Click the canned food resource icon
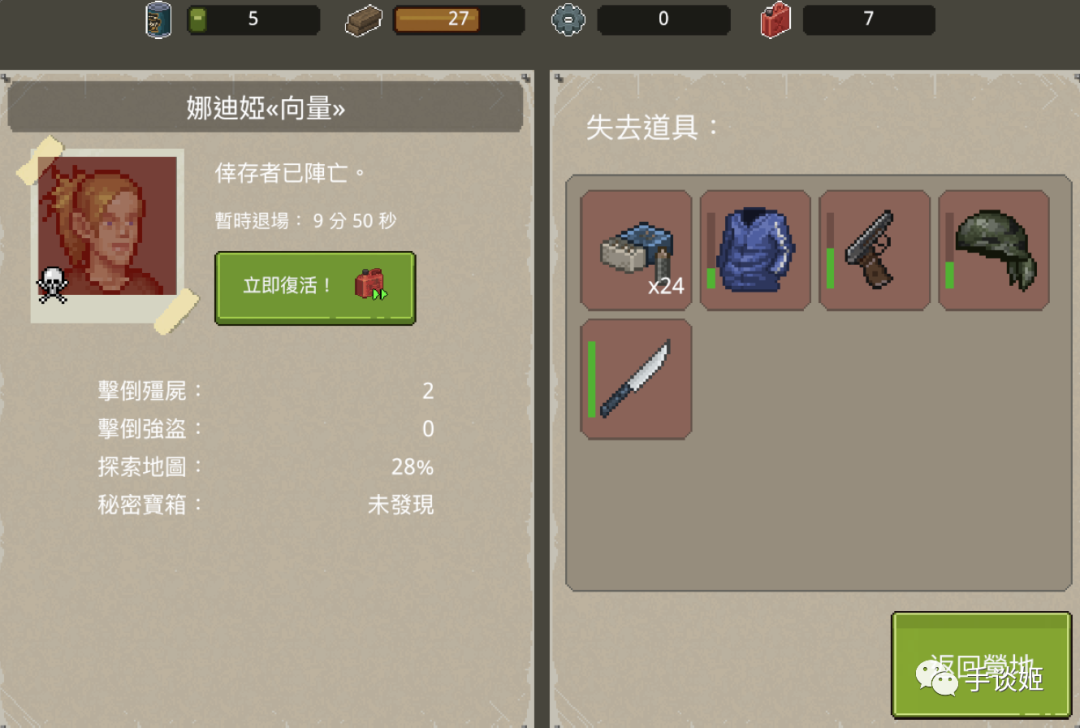 158,19
